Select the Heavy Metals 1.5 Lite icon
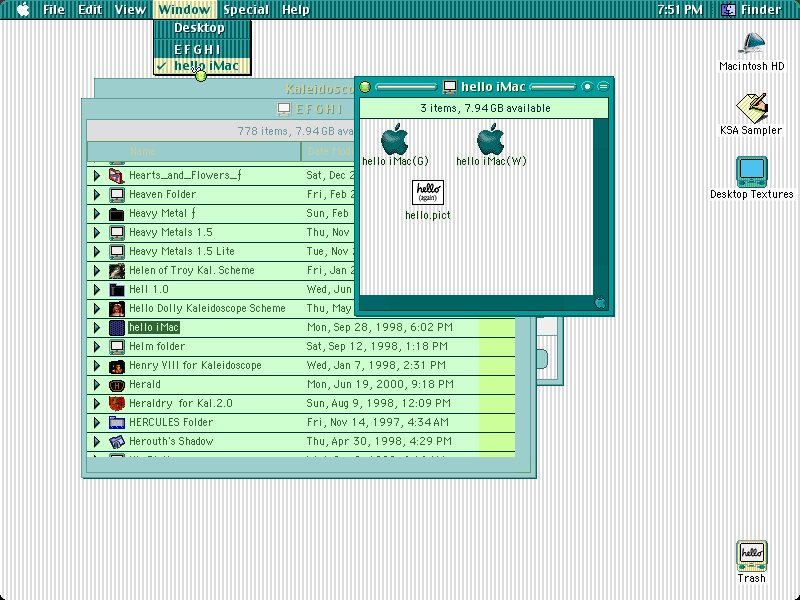 coord(117,252)
